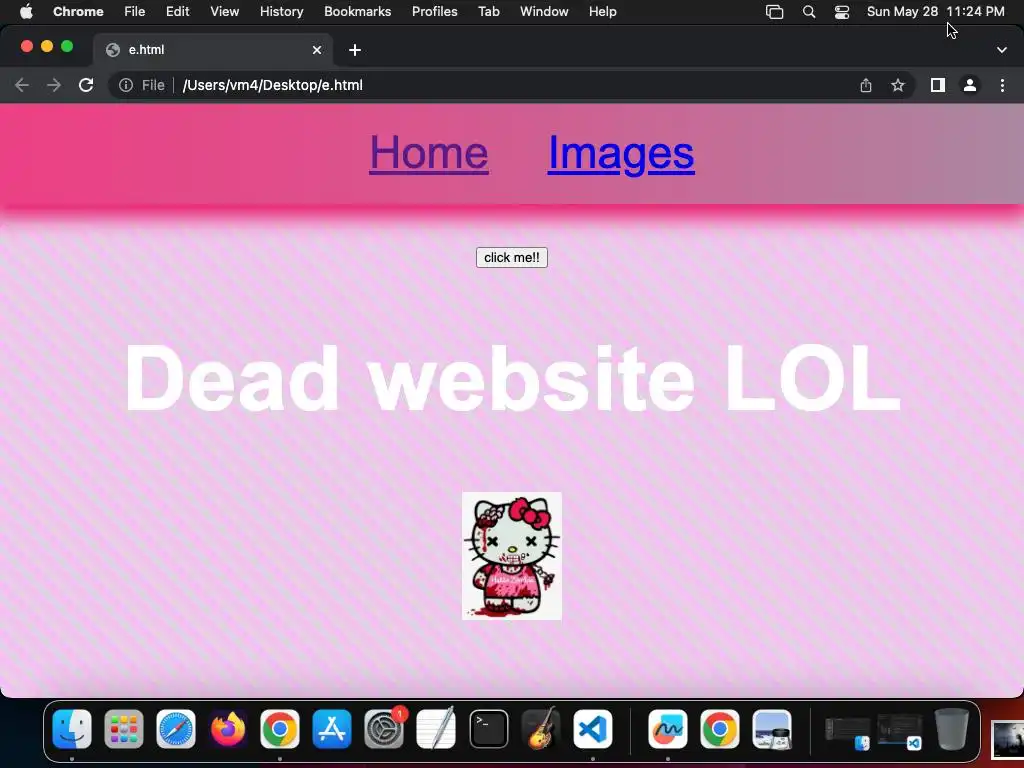The image size is (1024, 768).
Task: Launch Terminal from the Dock
Action: 488,729
